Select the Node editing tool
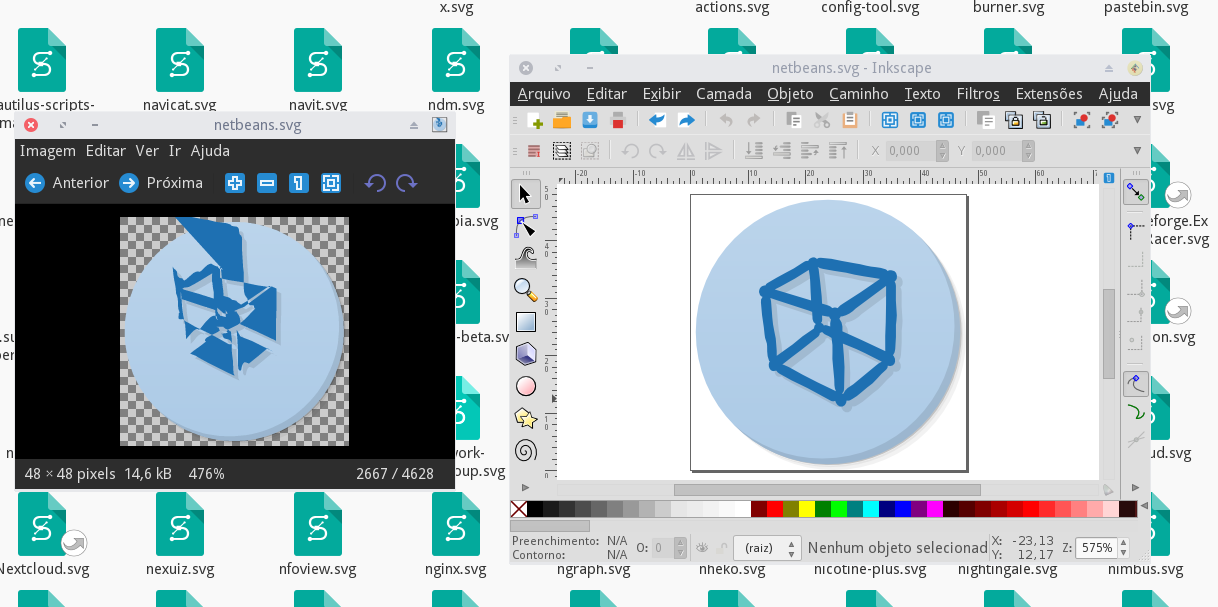 pyautogui.click(x=526, y=225)
